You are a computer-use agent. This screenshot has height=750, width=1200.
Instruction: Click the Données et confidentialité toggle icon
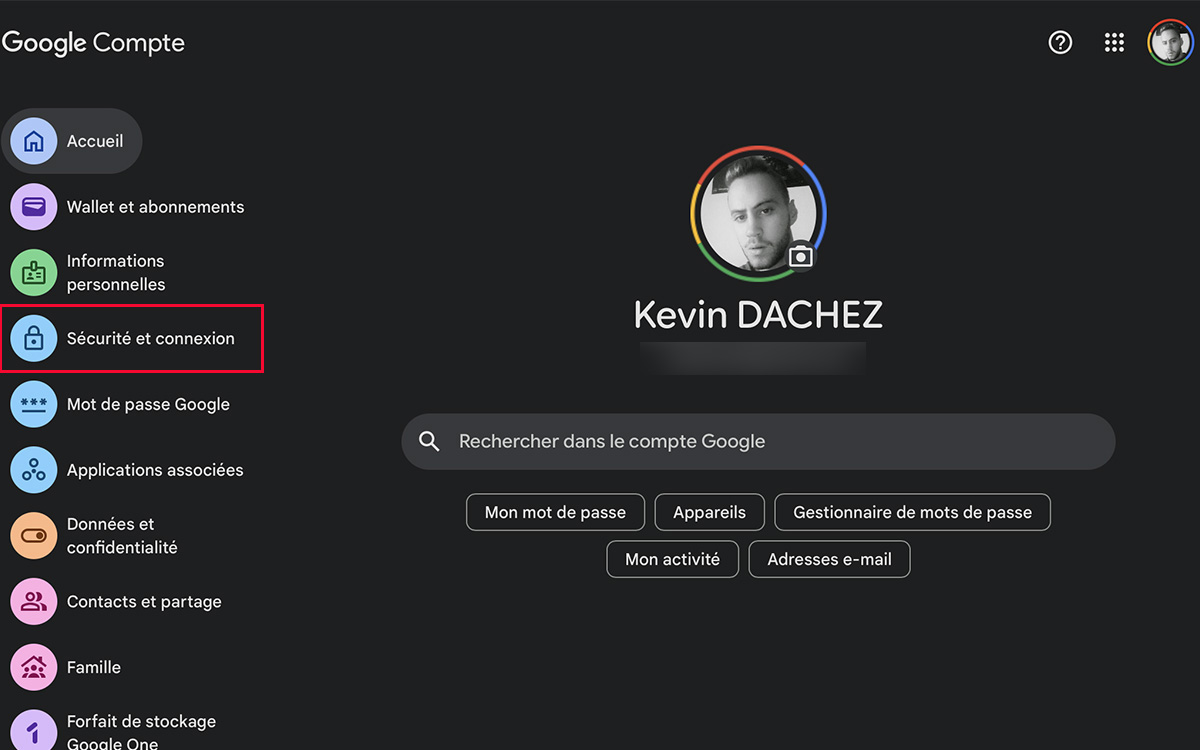coord(34,536)
